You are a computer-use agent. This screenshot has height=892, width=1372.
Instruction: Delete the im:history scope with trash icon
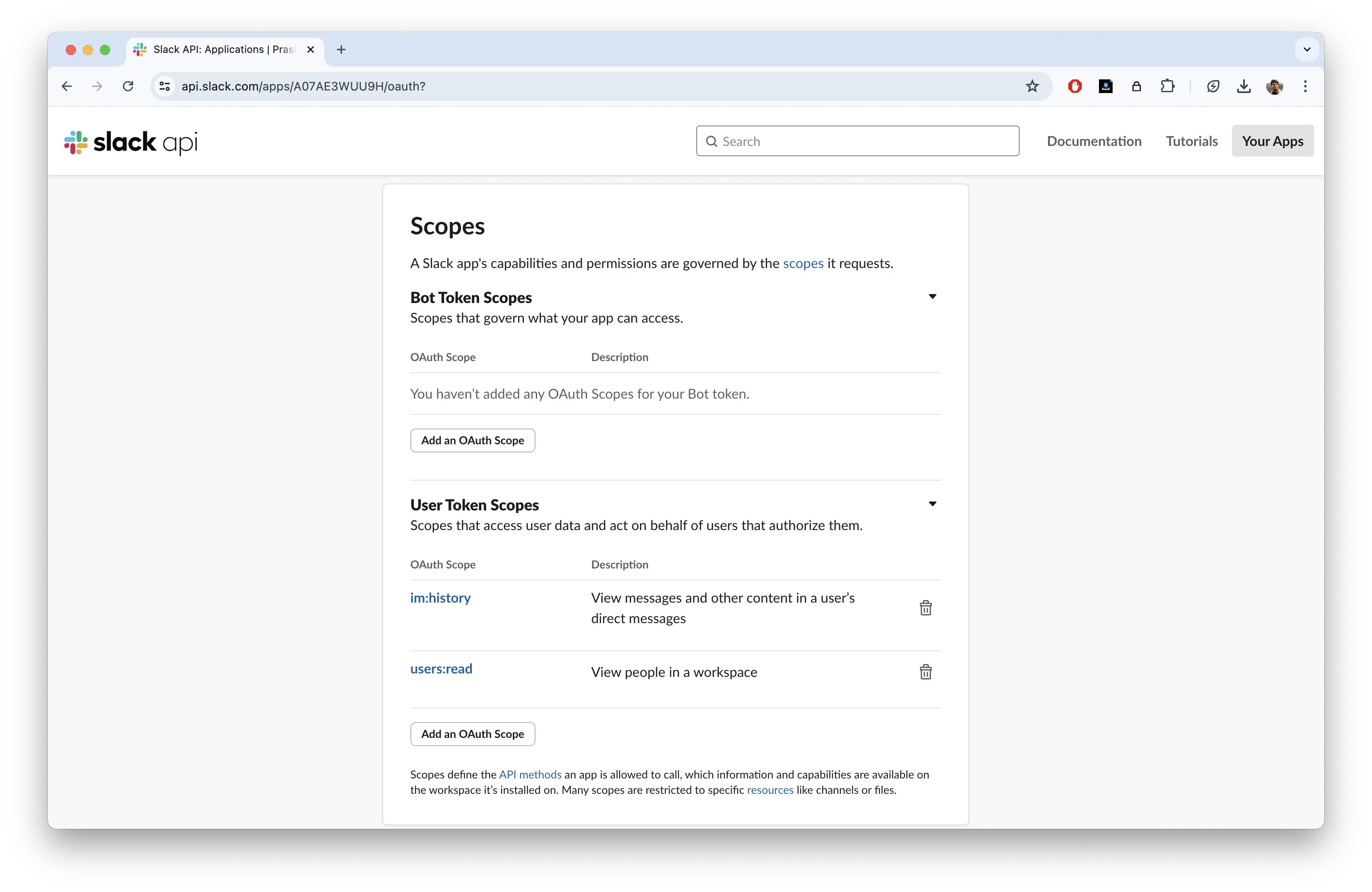(925, 608)
